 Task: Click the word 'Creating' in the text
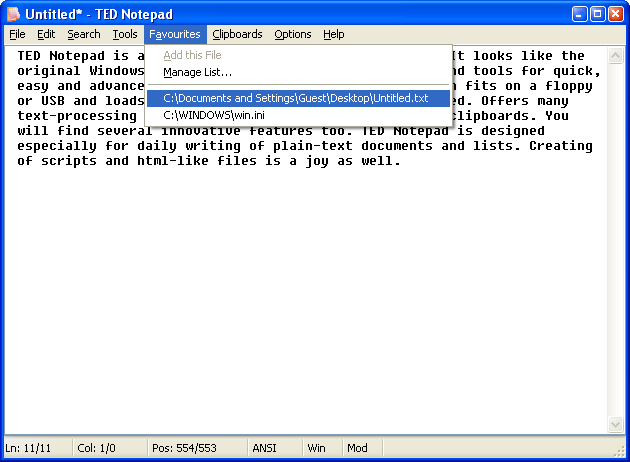point(560,146)
